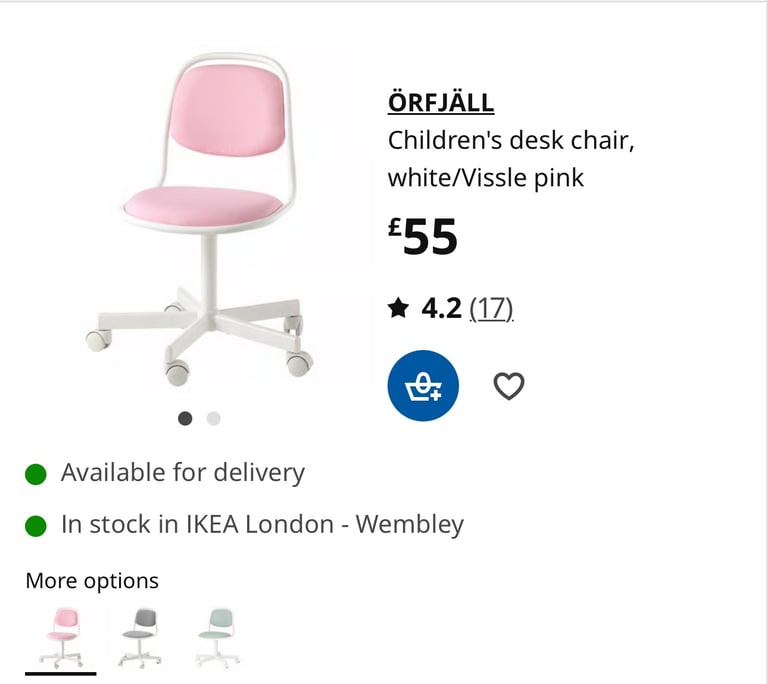Add the ÖRFJÄLL chair to shopping basket
The width and height of the screenshot is (768, 684).
[423, 386]
